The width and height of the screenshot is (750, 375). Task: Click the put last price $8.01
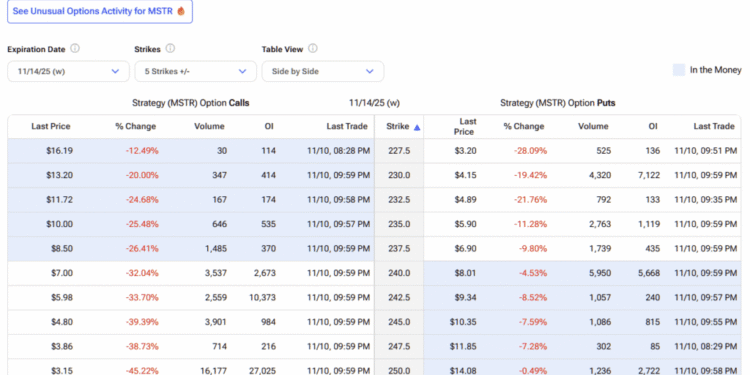(465, 273)
